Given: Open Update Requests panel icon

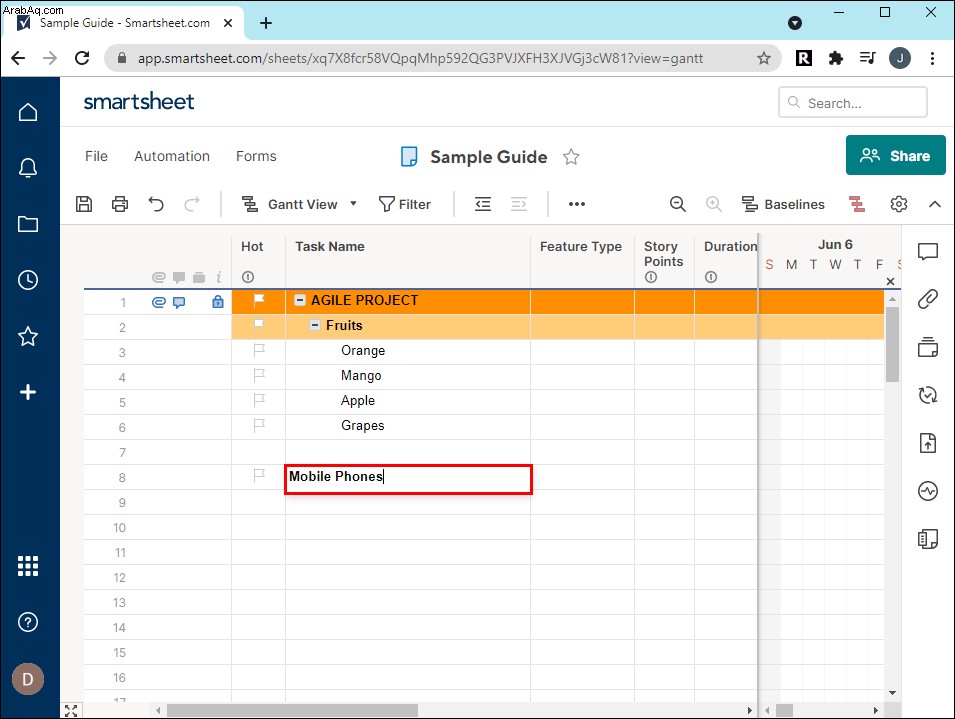Looking at the screenshot, I should pos(928,395).
